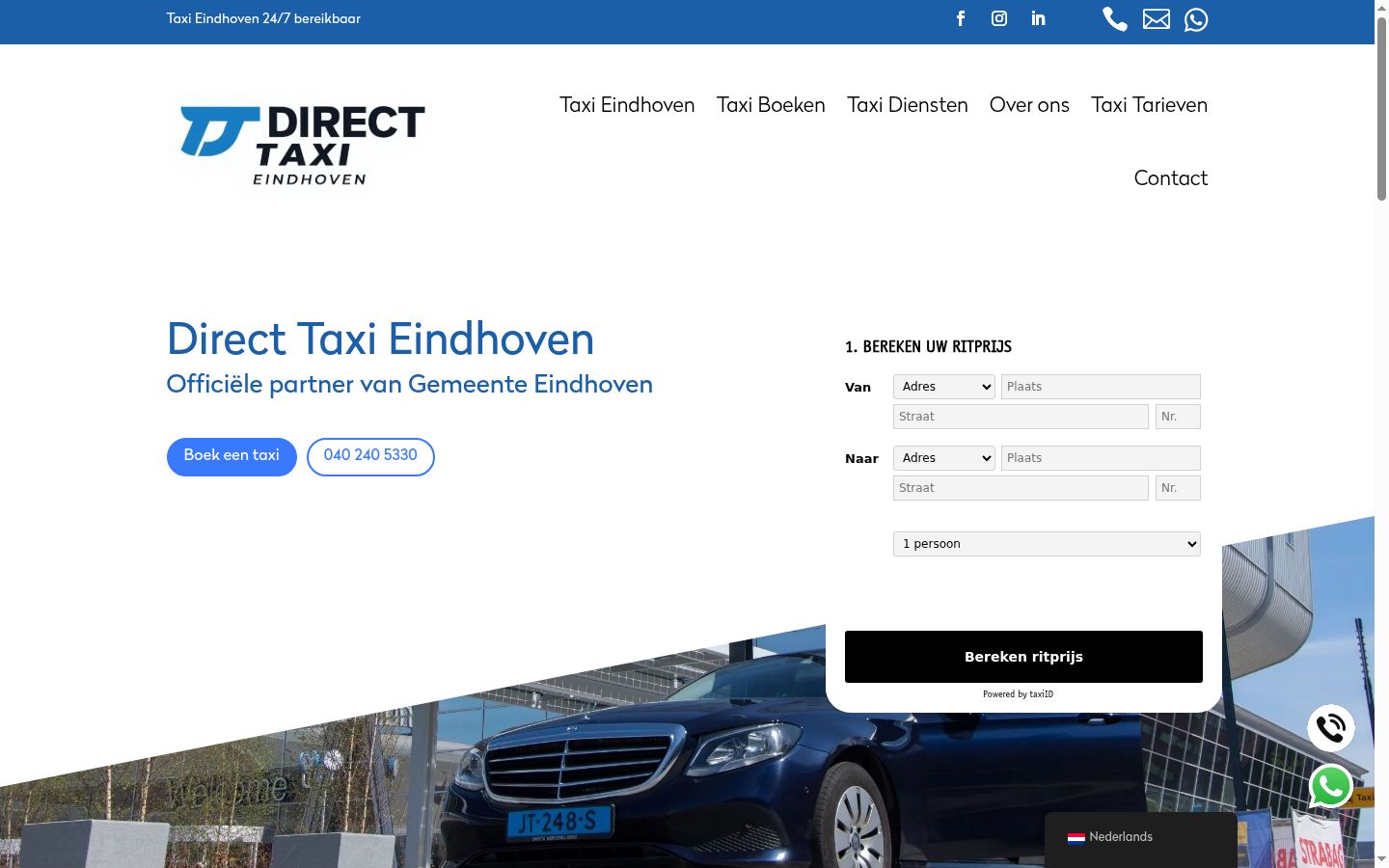Focus the Van Plaats input field

(1101, 387)
